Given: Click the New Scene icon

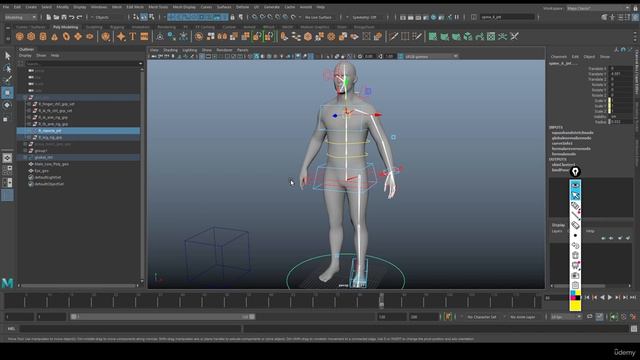Looking at the screenshot, I should click(x=48, y=17).
